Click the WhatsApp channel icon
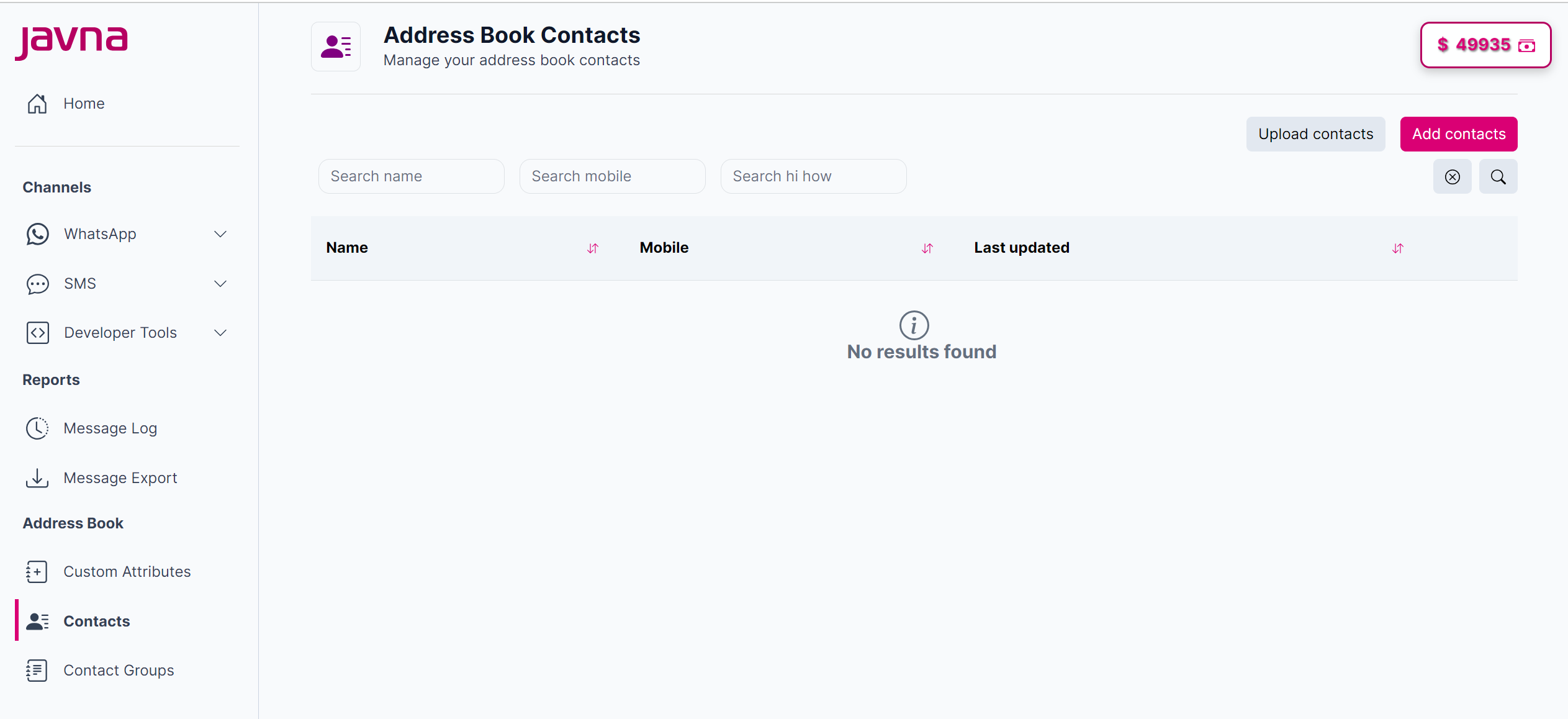This screenshot has height=719, width=1568. click(37, 233)
